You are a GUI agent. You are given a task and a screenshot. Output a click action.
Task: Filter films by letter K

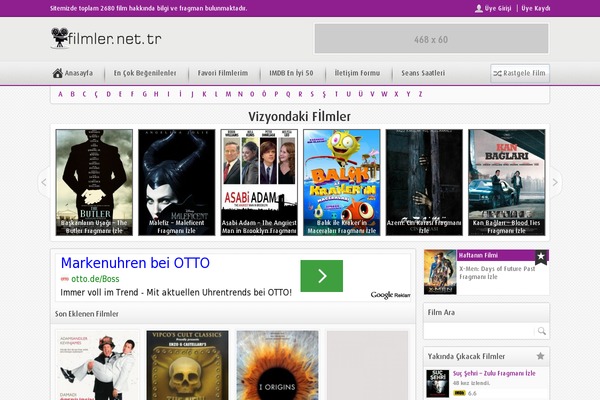coord(204,94)
